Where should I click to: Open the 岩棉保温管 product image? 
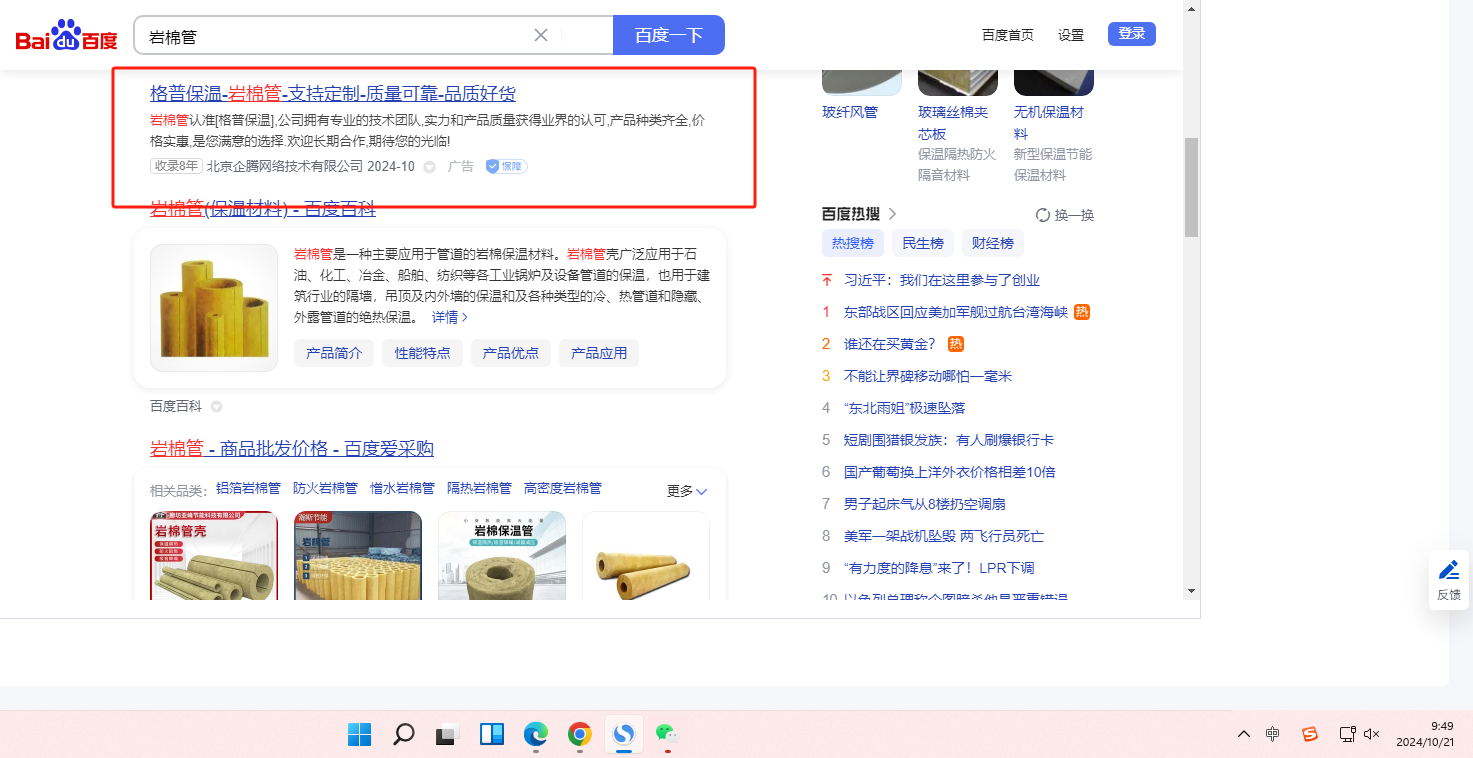click(502, 556)
